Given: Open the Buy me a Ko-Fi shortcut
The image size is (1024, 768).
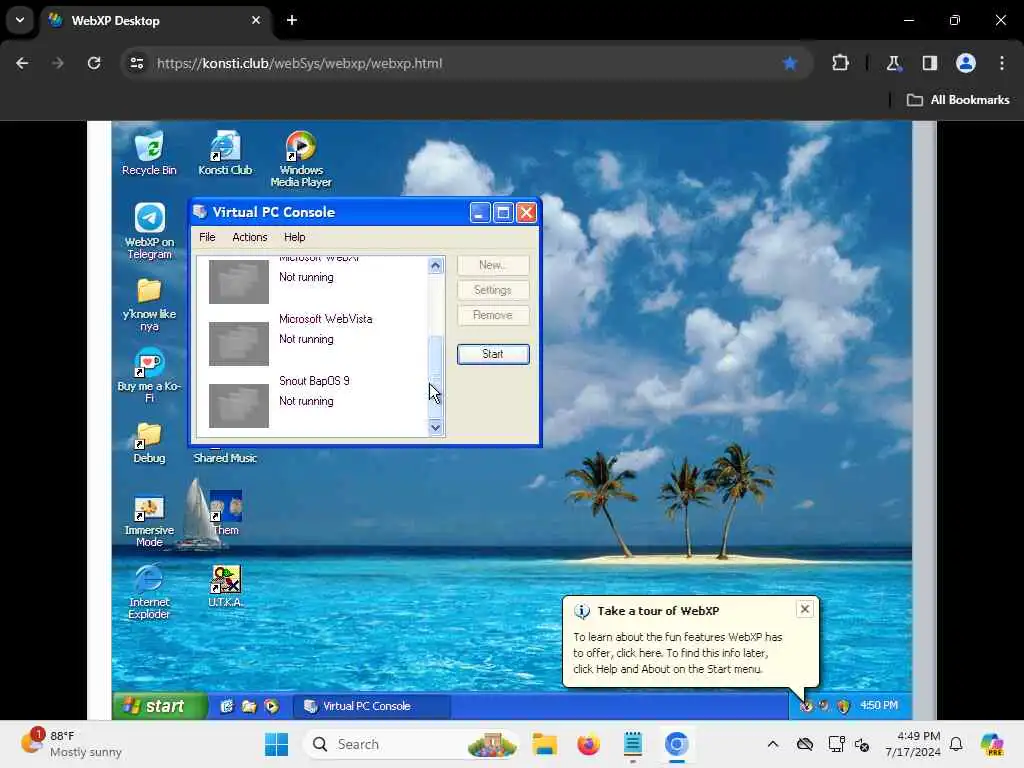Looking at the screenshot, I should 149,375.
